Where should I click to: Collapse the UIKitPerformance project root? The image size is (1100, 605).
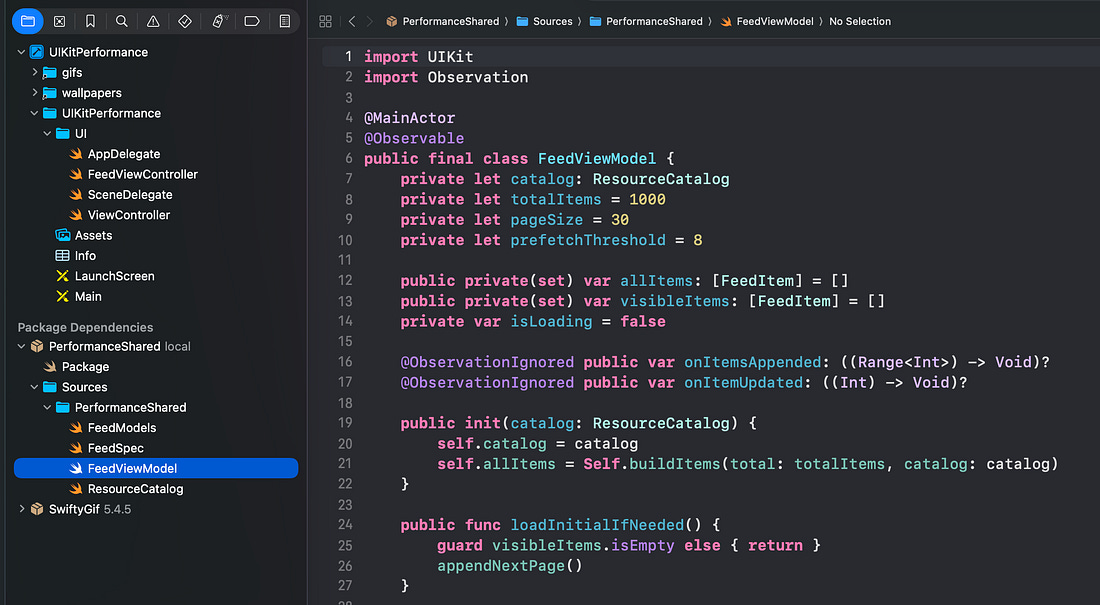pyautogui.click(x=21, y=52)
